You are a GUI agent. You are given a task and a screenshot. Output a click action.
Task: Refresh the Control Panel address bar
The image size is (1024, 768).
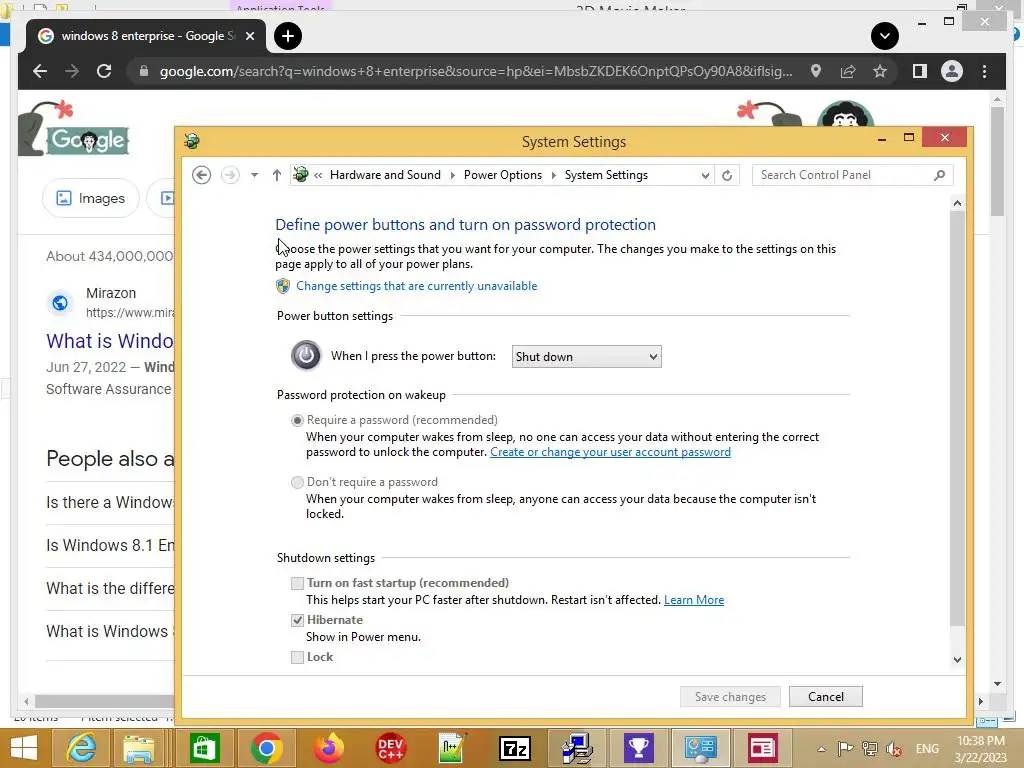[x=727, y=175]
